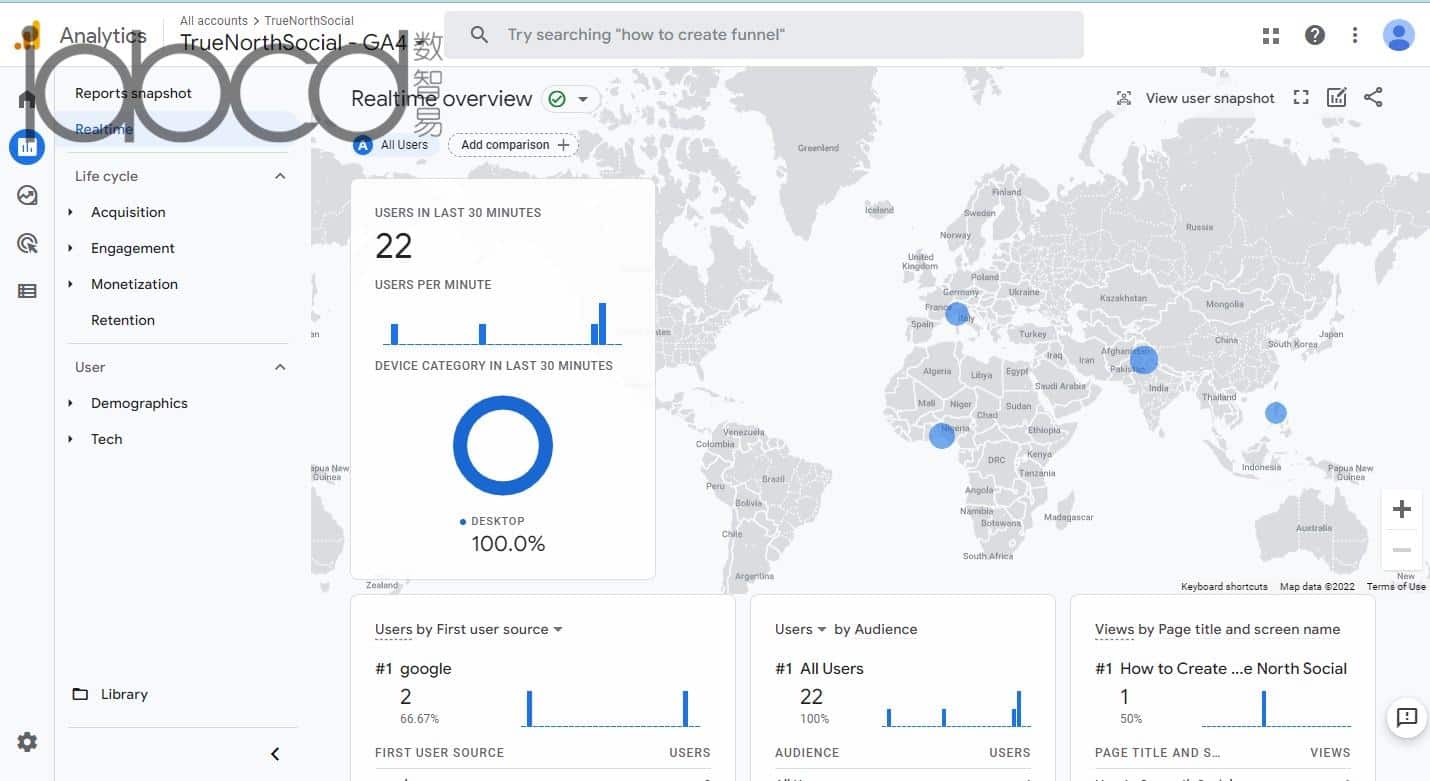
Task: Expand the Demographics reports
Action: pos(70,403)
